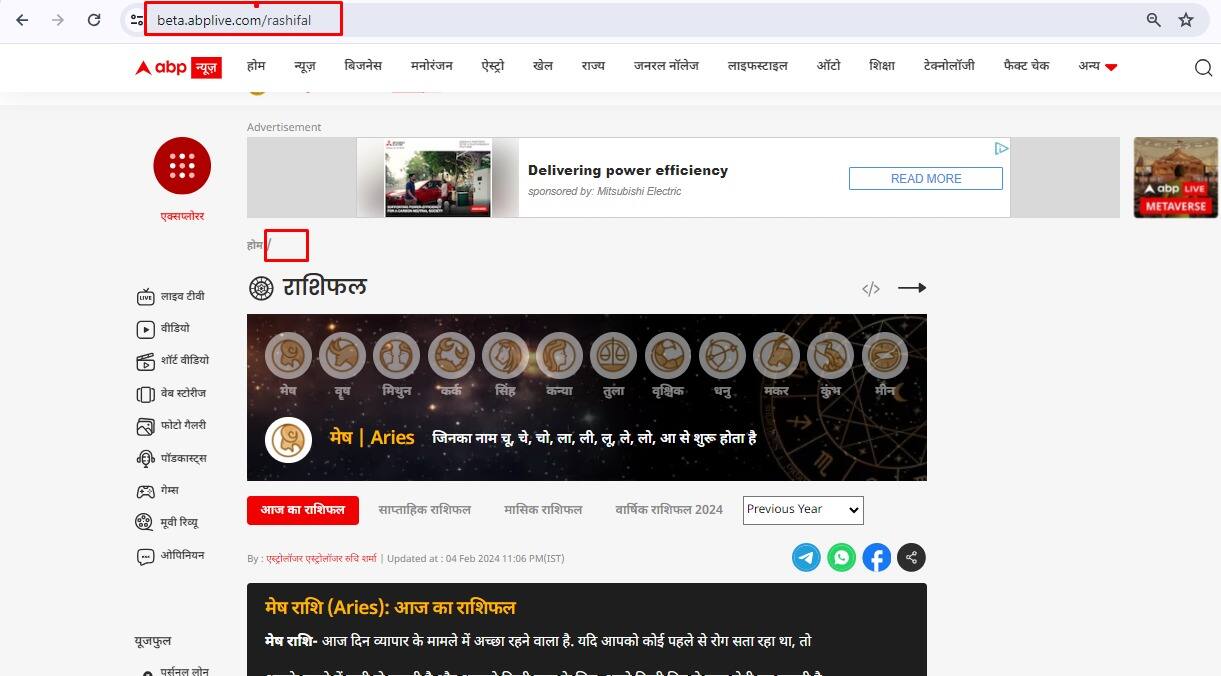Screen dimensions: 1221x676
Task: Open बिजनेस in the top navigation
Action: point(363,66)
